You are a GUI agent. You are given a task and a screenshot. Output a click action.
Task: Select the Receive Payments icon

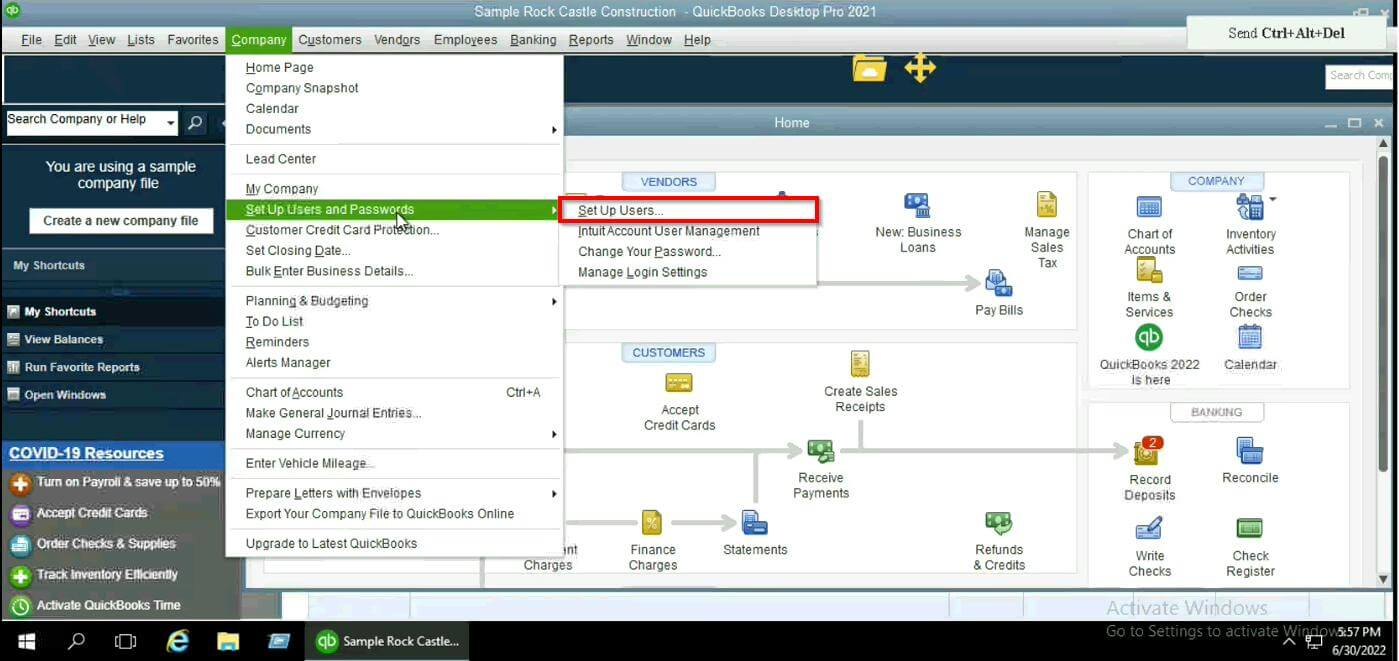pos(820,452)
